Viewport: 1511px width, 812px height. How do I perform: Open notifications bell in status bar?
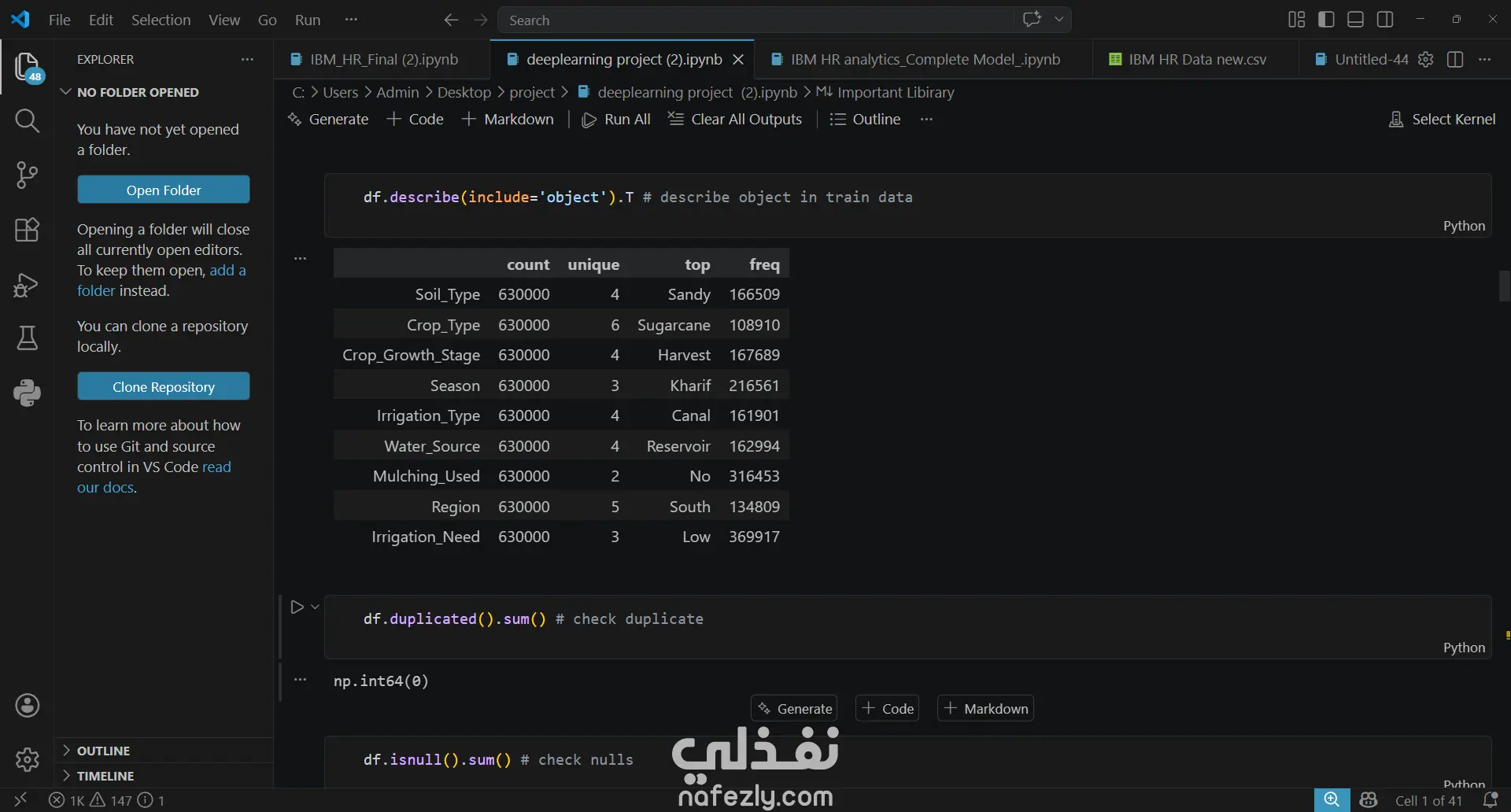[1490, 800]
